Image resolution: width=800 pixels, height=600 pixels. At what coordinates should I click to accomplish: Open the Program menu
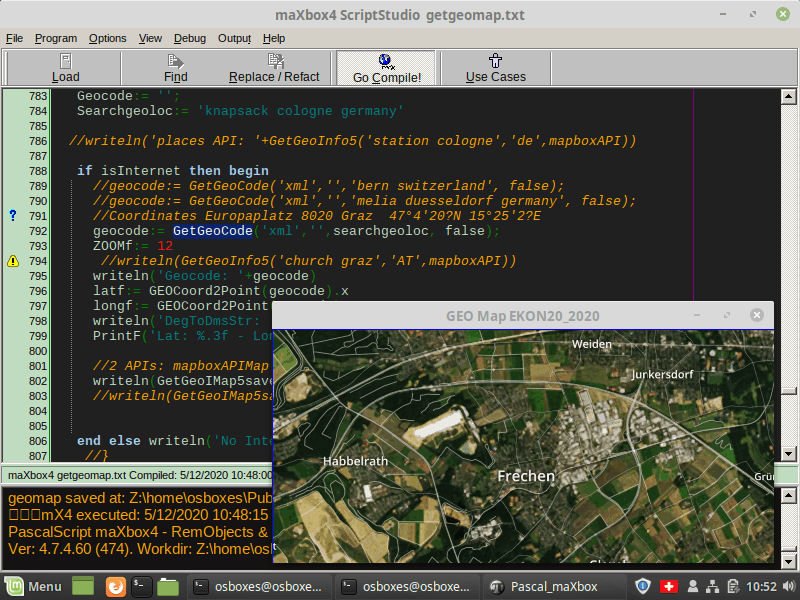pyautogui.click(x=56, y=38)
